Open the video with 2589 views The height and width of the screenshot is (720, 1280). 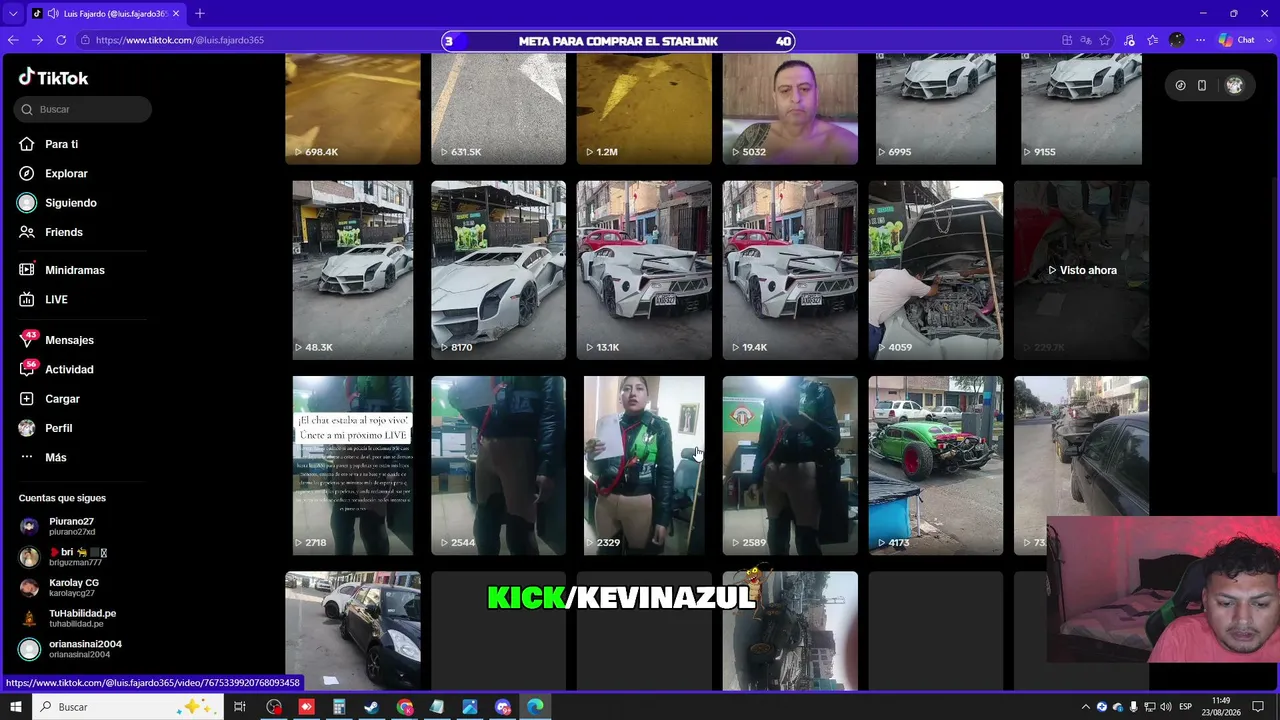pos(790,465)
